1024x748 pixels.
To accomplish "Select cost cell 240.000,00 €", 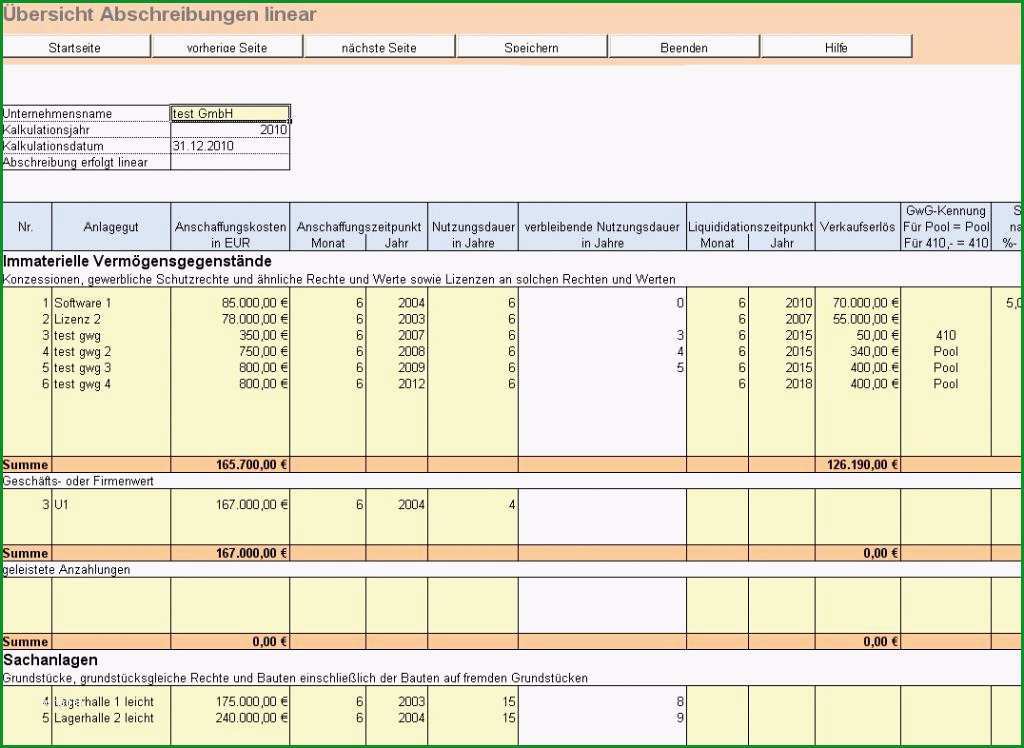I will [230, 718].
